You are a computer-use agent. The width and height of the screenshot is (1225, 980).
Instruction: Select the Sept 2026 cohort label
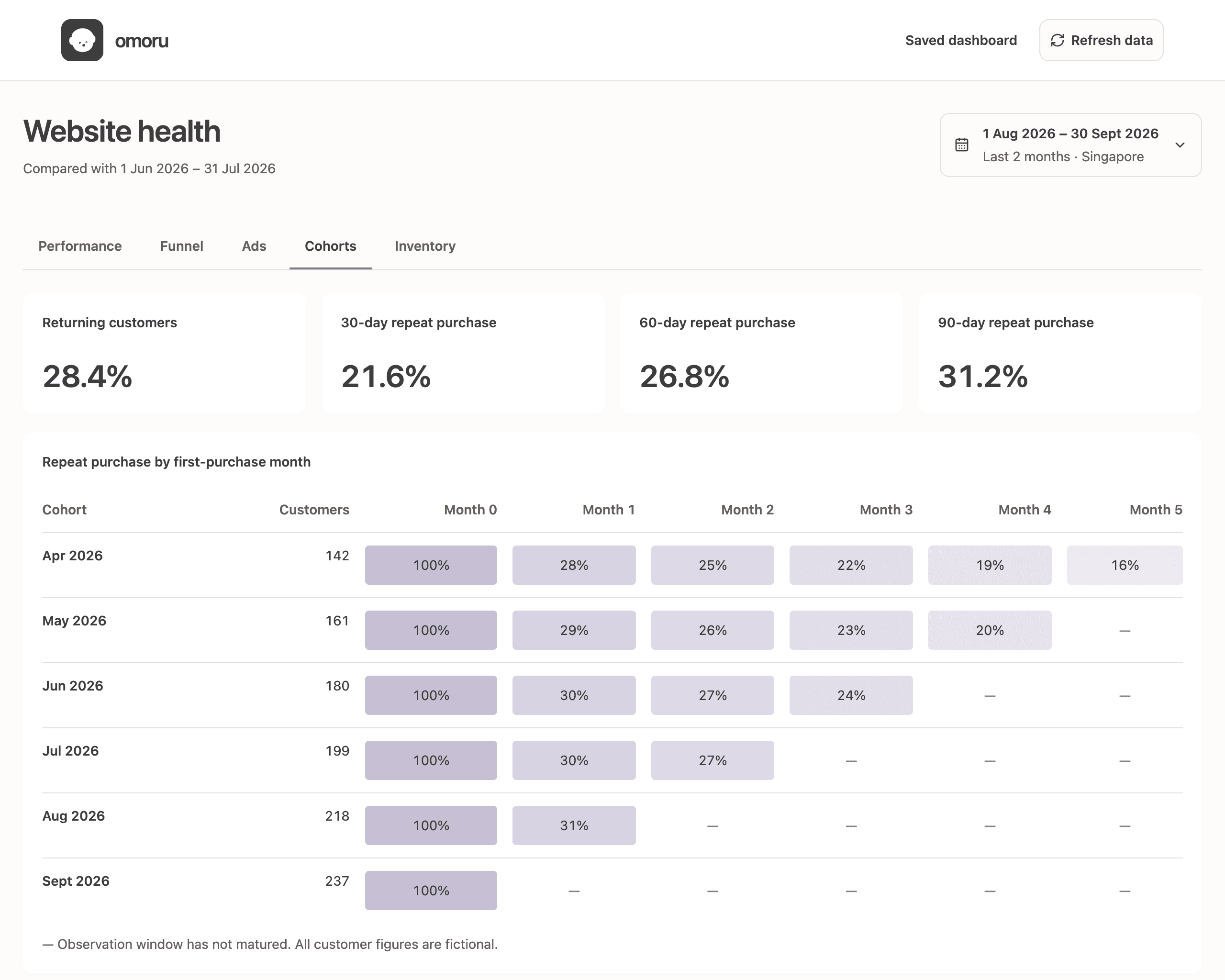pos(76,881)
